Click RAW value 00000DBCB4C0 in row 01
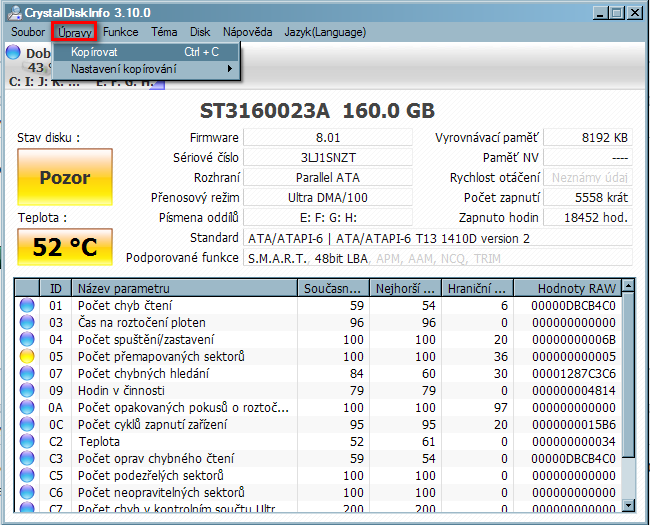The height and width of the screenshot is (525, 650). [573, 306]
